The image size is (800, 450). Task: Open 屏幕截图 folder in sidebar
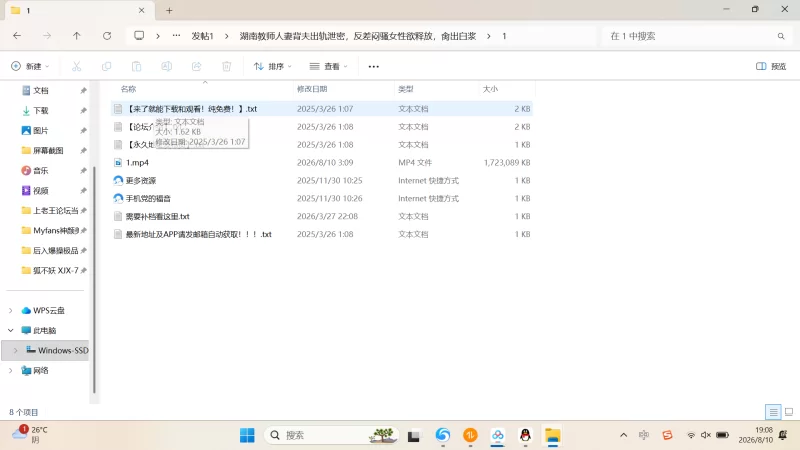click(x=47, y=151)
